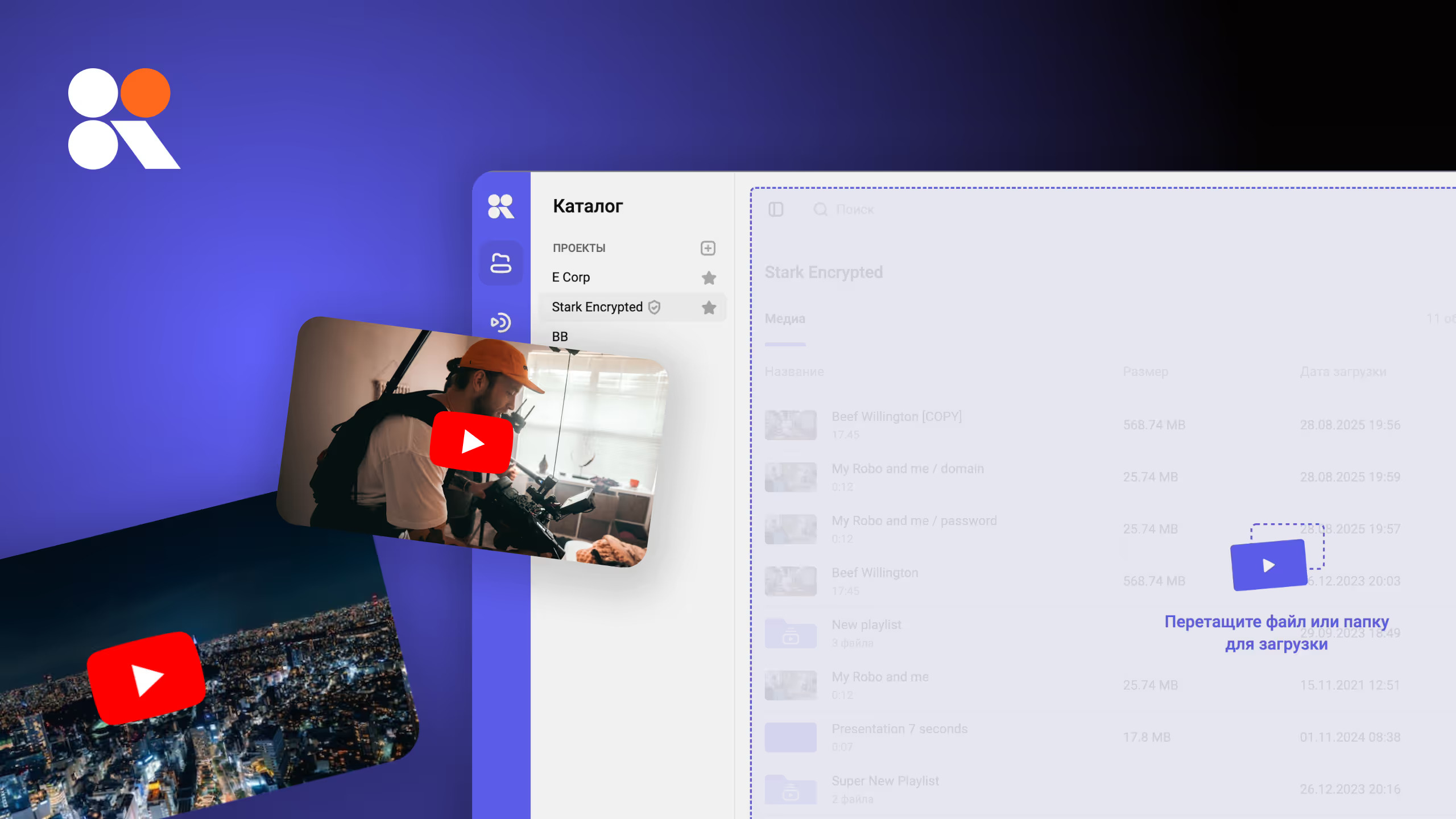Click the encryption shield icon by Stark Encrypted
The image size is (1456, 819).
tap(655, 307)
